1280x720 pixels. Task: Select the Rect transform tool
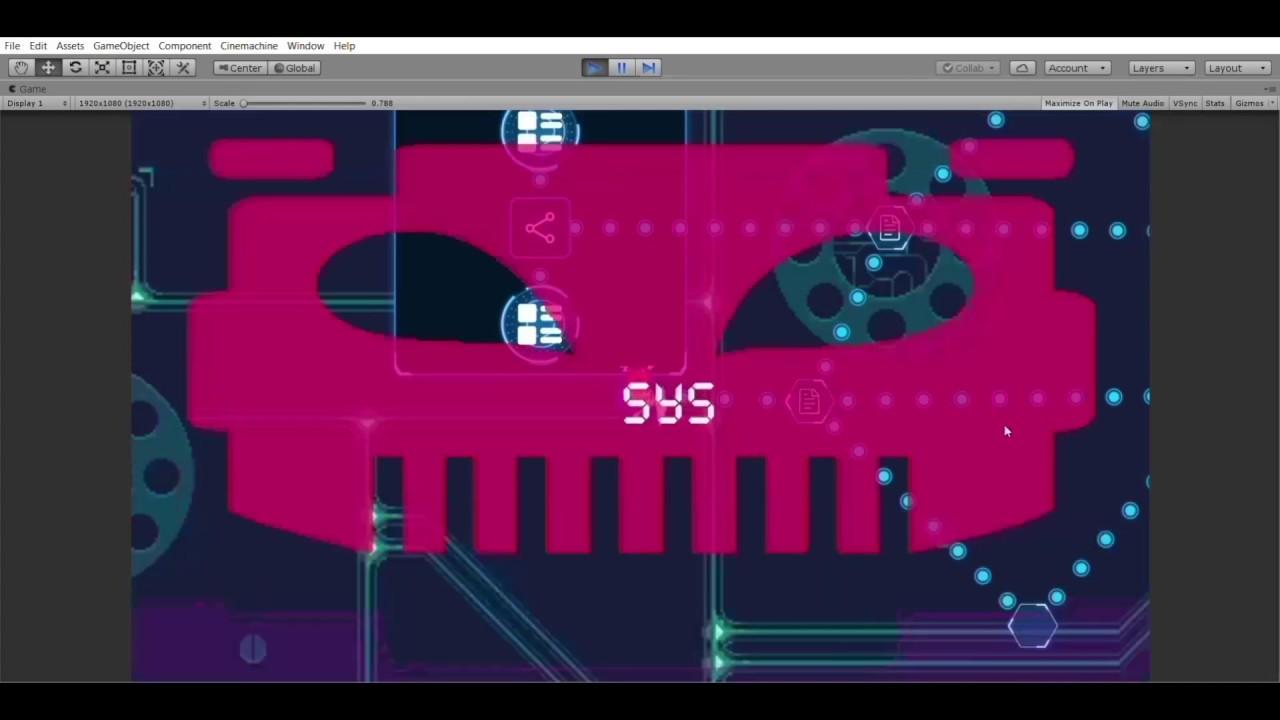coord(129,68)
